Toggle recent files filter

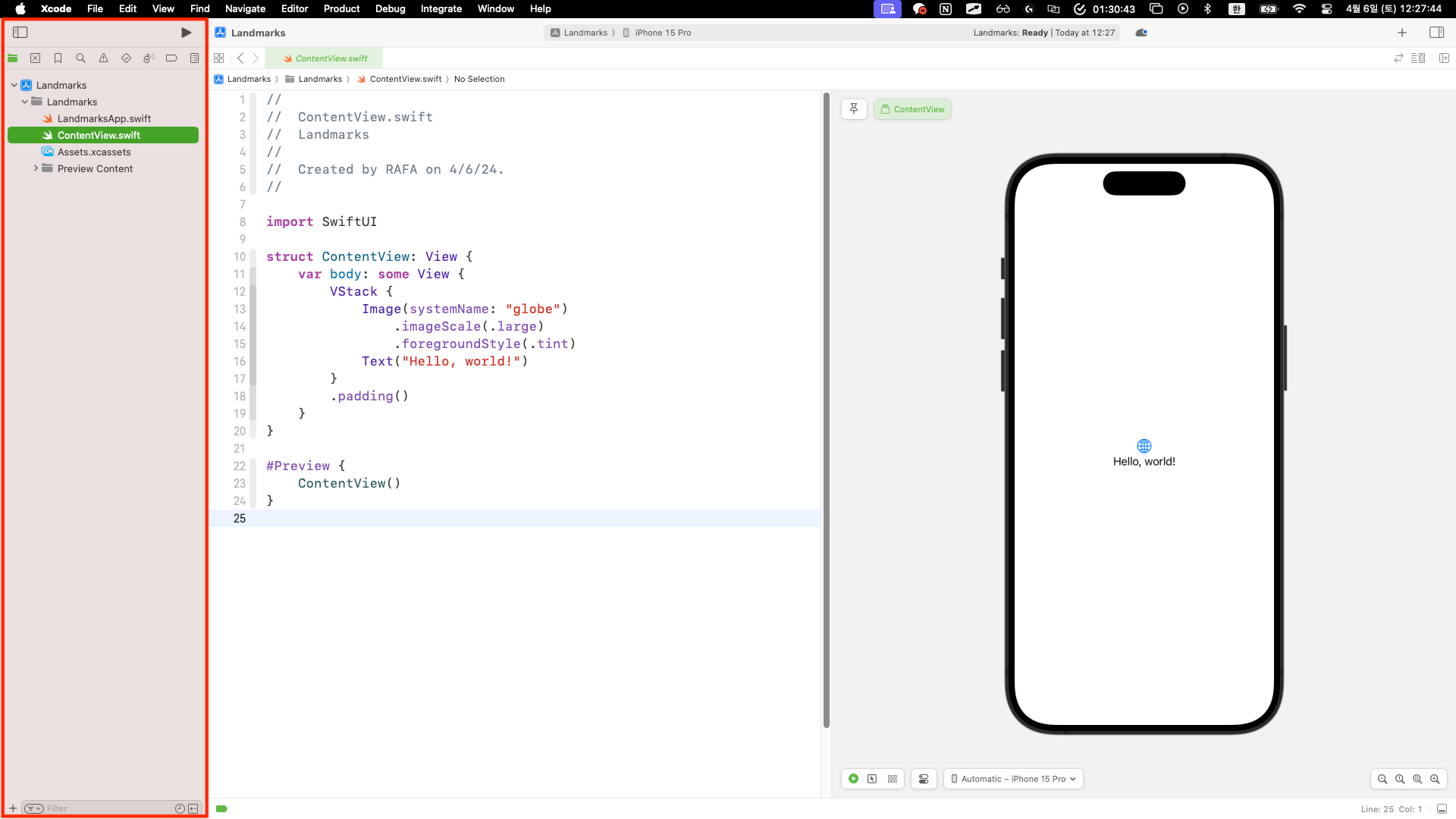point(180,808)
